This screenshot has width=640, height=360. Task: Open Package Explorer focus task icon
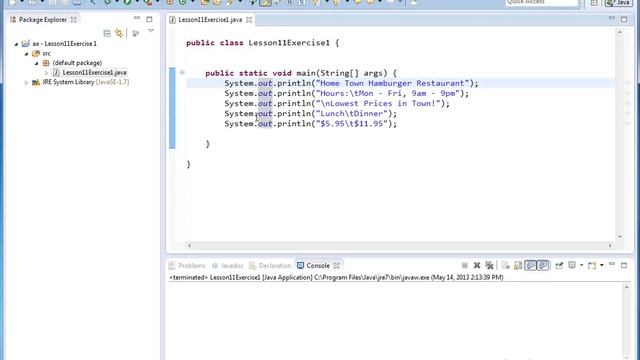point(136,33)
